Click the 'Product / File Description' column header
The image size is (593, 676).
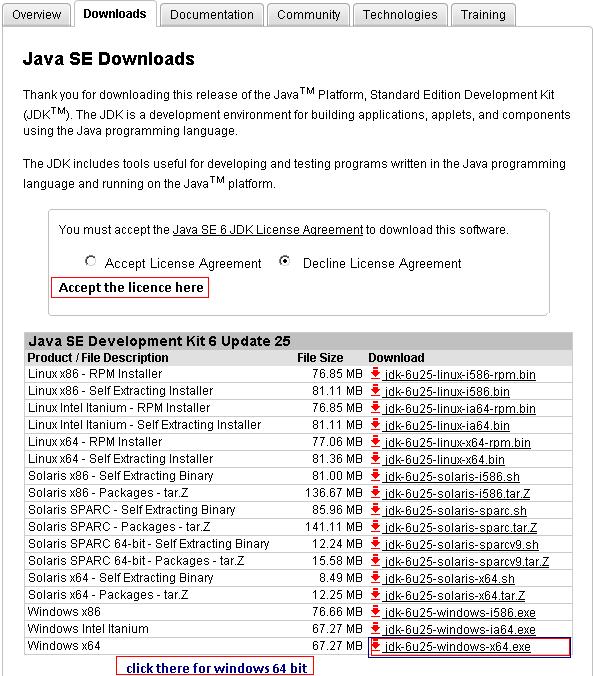[98, 358]
